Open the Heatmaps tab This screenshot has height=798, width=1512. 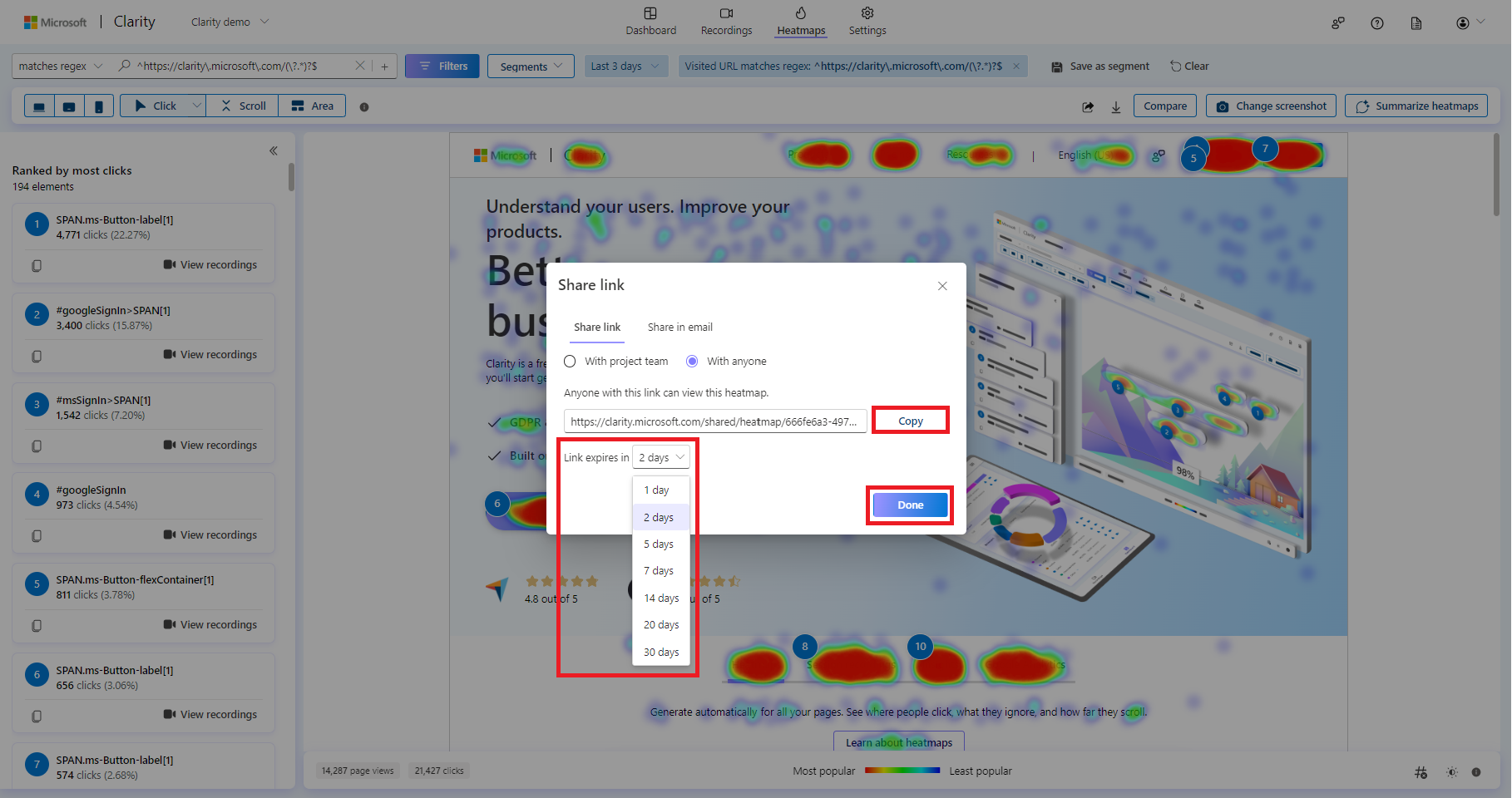tap(801, 22)
